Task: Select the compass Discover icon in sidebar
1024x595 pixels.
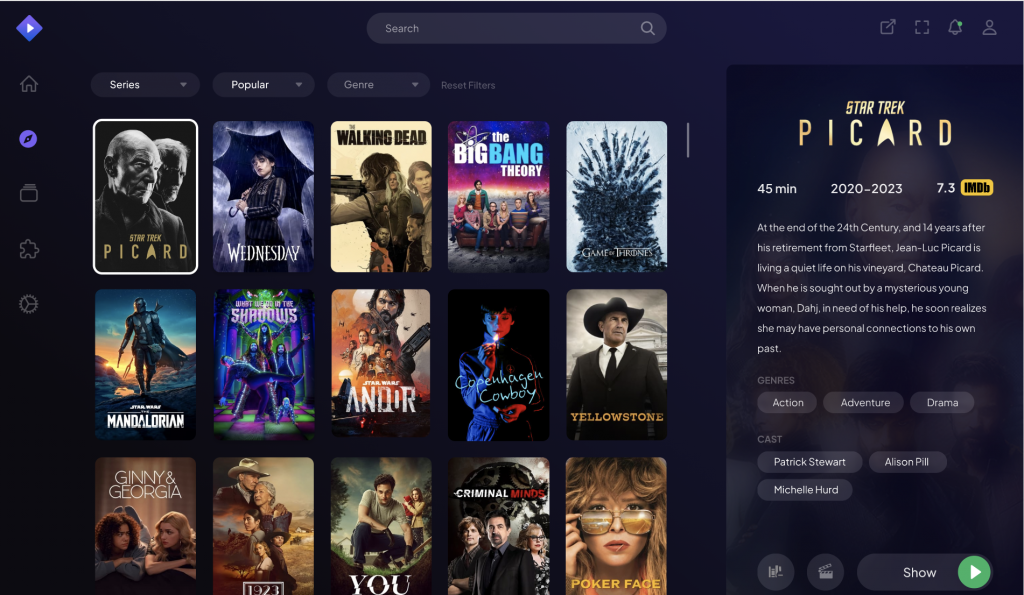Action: pos(29,139)
